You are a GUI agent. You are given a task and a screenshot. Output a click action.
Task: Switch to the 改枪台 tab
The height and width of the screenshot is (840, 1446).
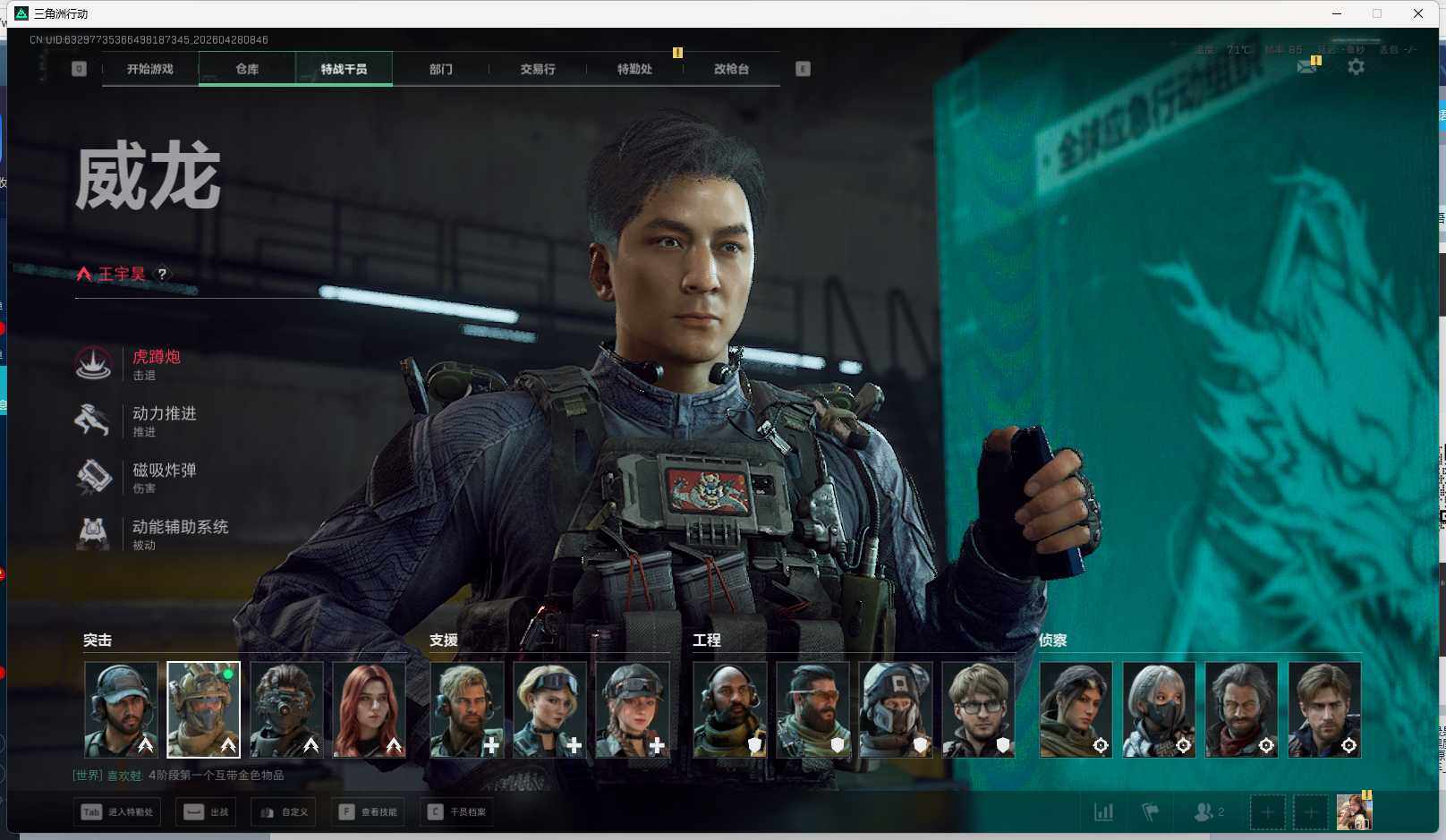[731, 69]
